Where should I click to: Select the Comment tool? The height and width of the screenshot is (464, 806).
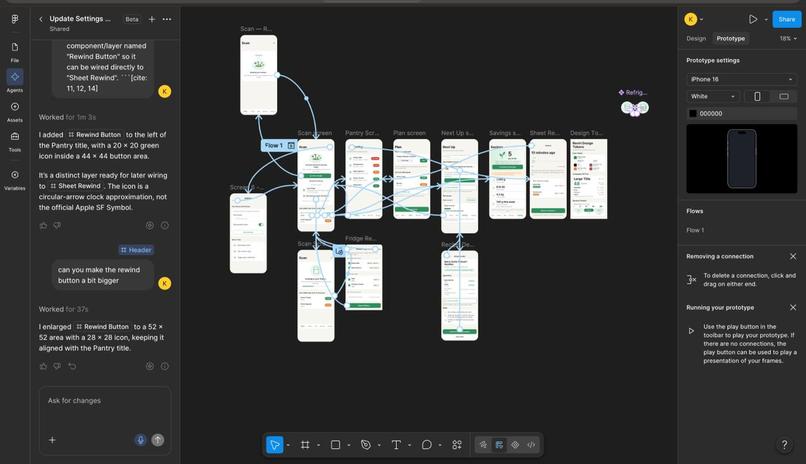coord(427,444)
